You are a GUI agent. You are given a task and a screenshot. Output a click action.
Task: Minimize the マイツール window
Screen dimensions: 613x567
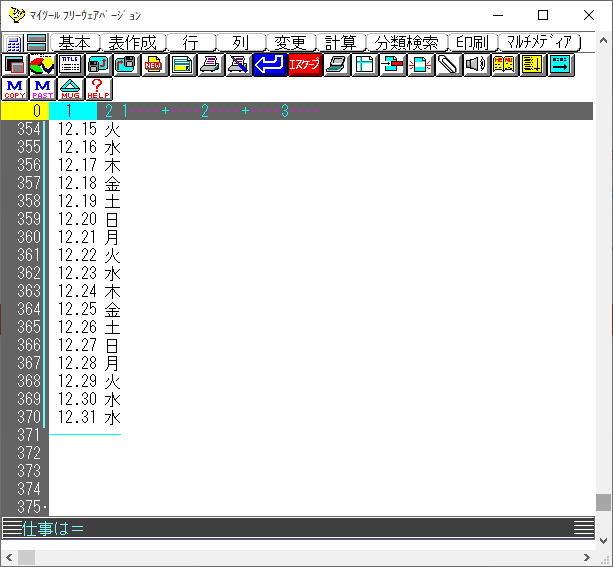point(498,15)
